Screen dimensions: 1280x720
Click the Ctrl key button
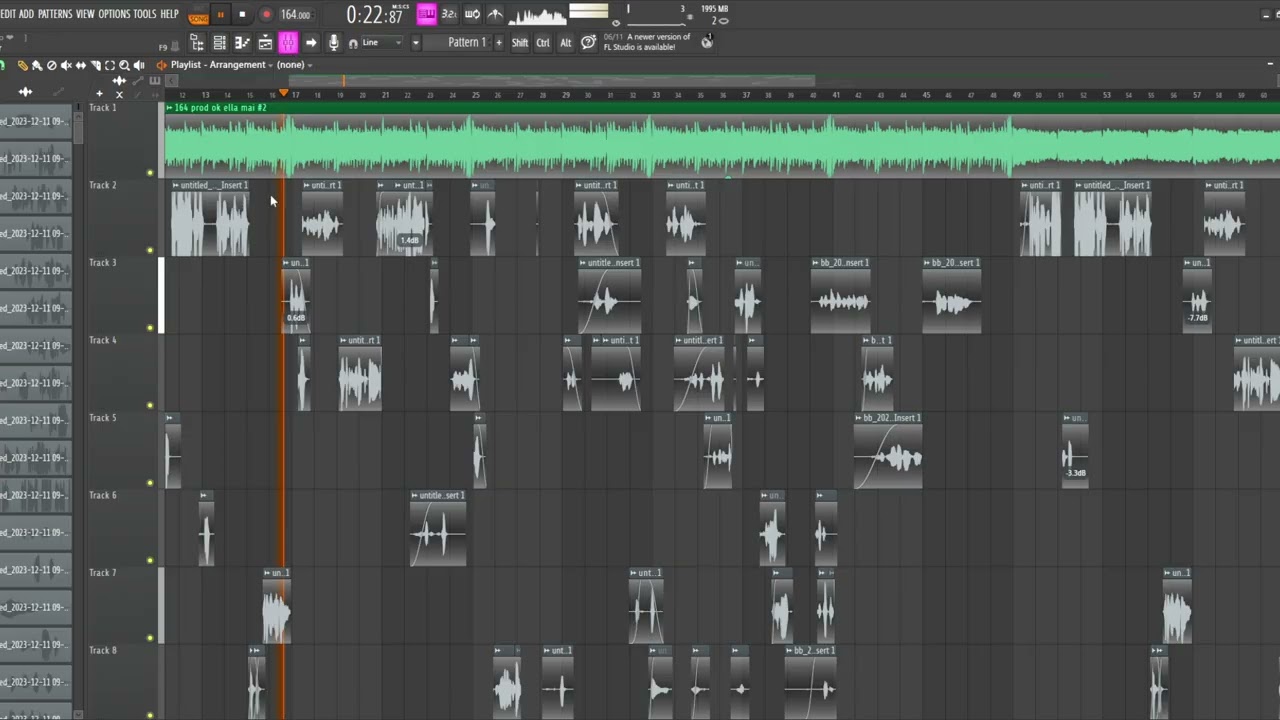tap(543, 43)
